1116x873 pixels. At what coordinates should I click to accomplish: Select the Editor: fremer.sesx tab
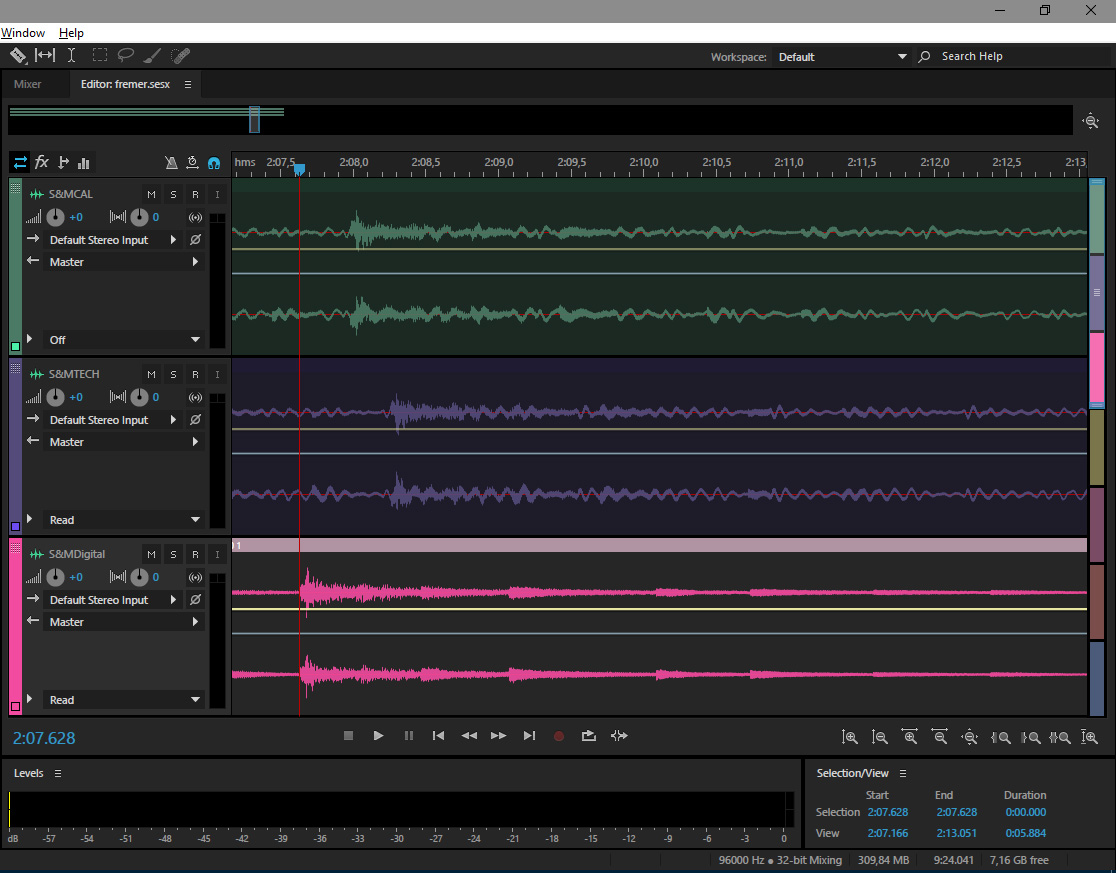(125, 84)
